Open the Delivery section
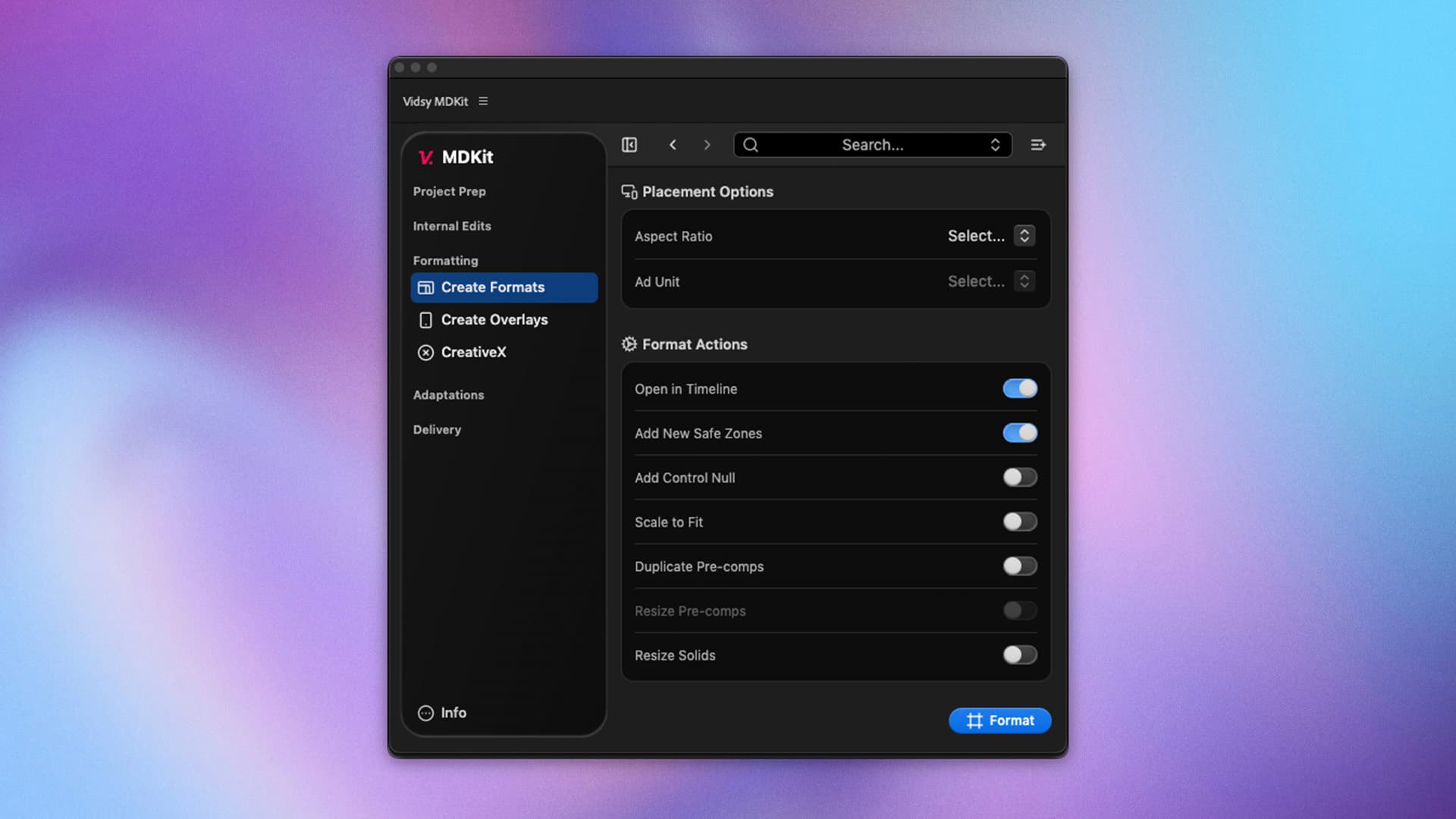The image size is (1456, 819). [x=437, y=429]
